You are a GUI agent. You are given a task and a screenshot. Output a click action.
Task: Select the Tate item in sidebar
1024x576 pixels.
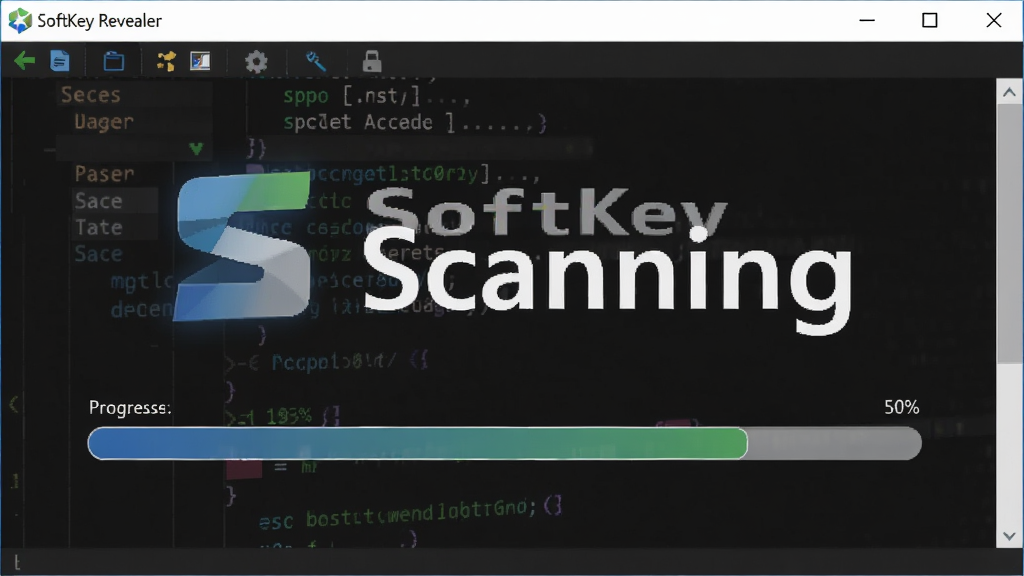[99, 227]
